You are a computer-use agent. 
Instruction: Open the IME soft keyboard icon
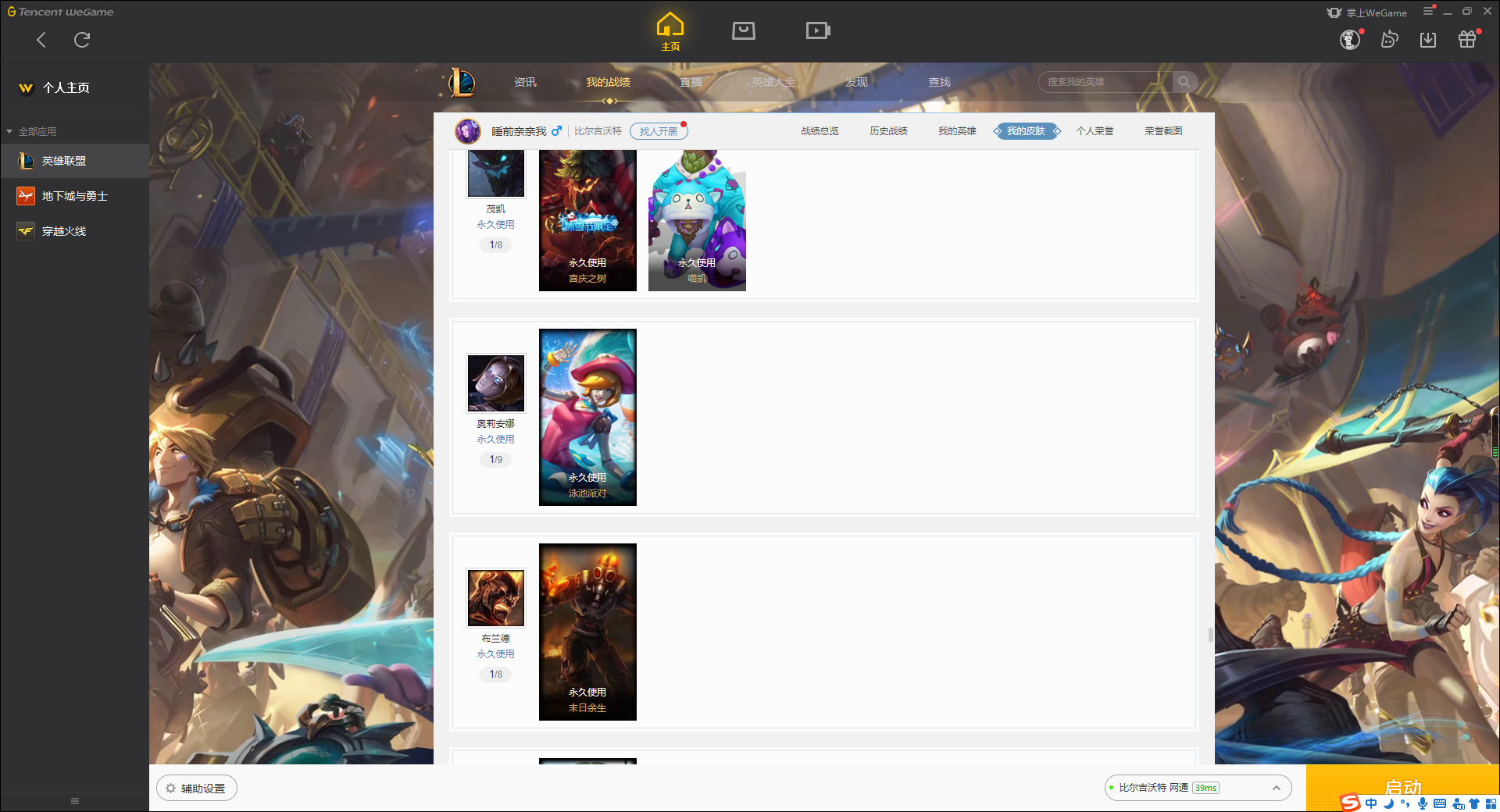[1440, 803]
